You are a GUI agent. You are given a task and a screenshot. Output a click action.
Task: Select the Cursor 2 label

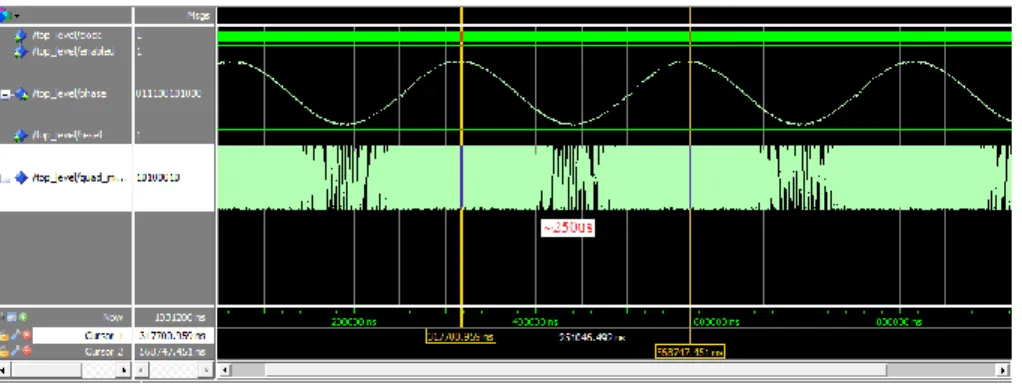point(104,352)
